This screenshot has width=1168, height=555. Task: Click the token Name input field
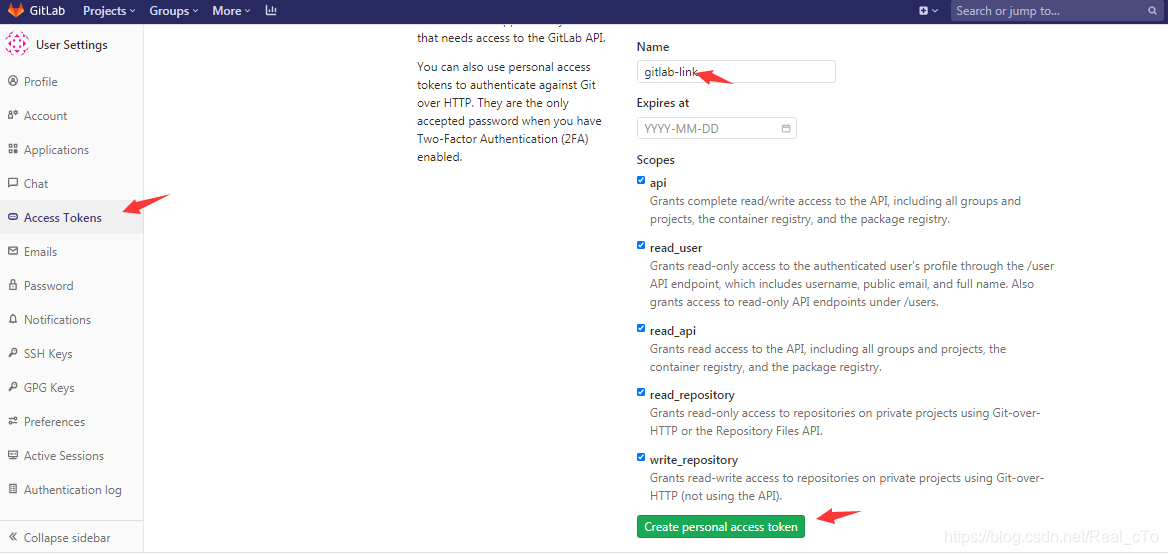point(736,72)
